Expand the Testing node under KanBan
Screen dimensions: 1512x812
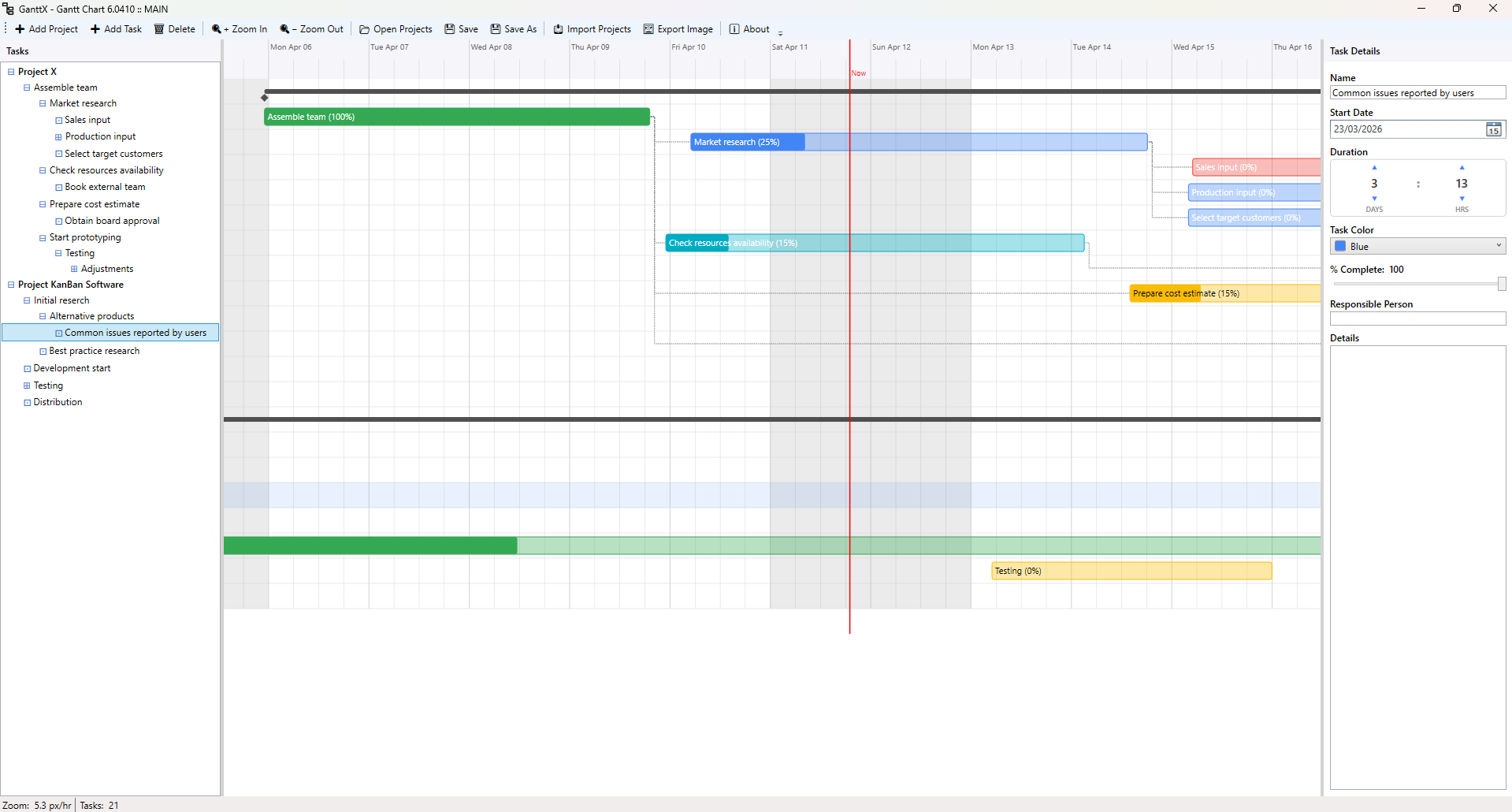click(x=27, y=386)
